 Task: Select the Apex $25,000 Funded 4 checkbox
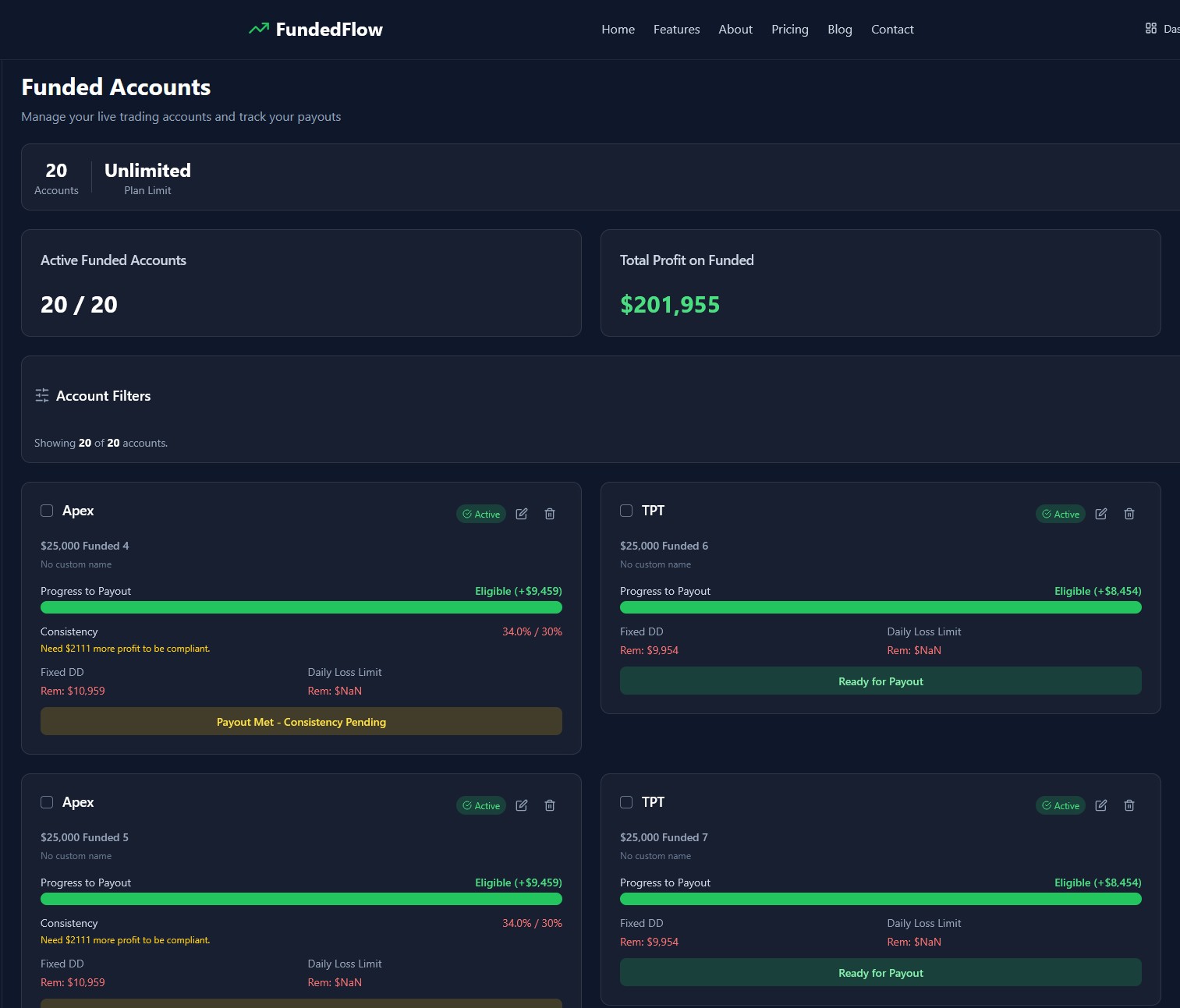tap(47, 511)
